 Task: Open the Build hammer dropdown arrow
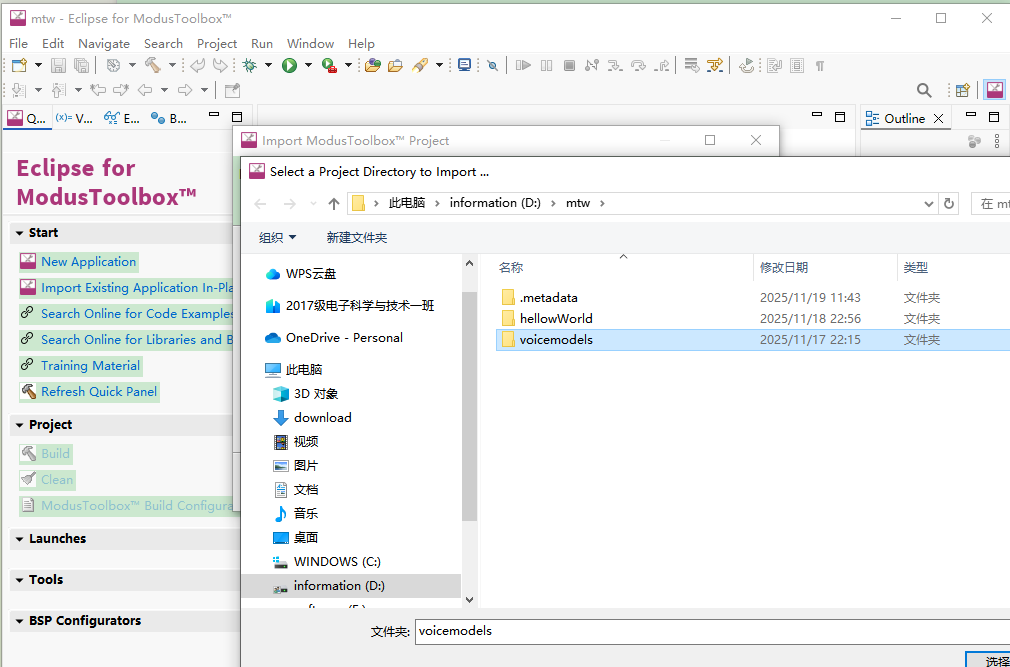[172, 65]
